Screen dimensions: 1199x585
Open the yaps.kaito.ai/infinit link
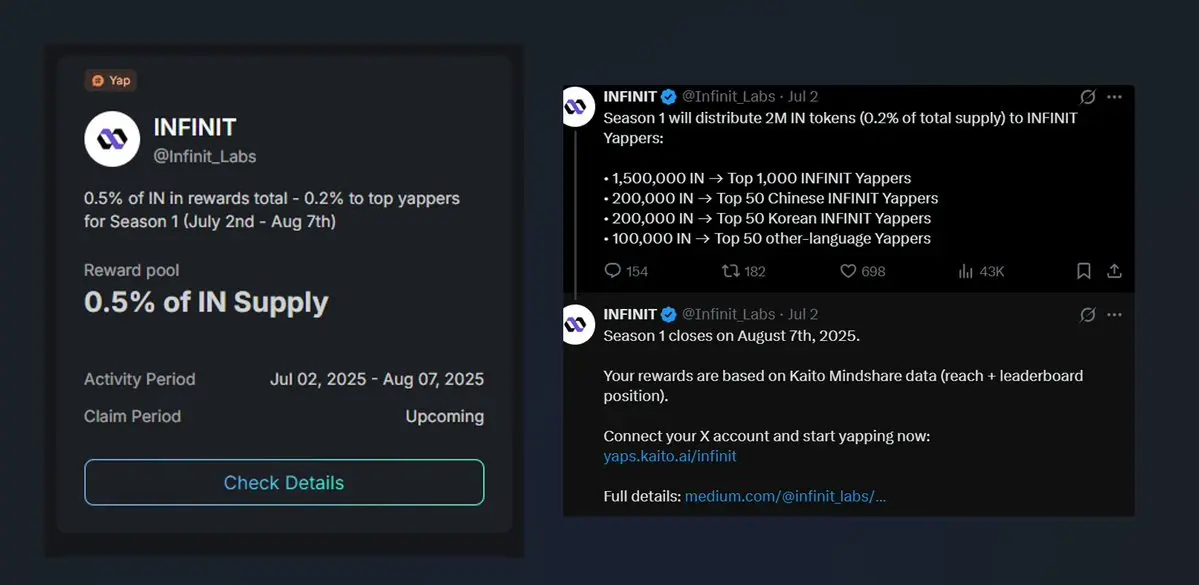(670, 457)
